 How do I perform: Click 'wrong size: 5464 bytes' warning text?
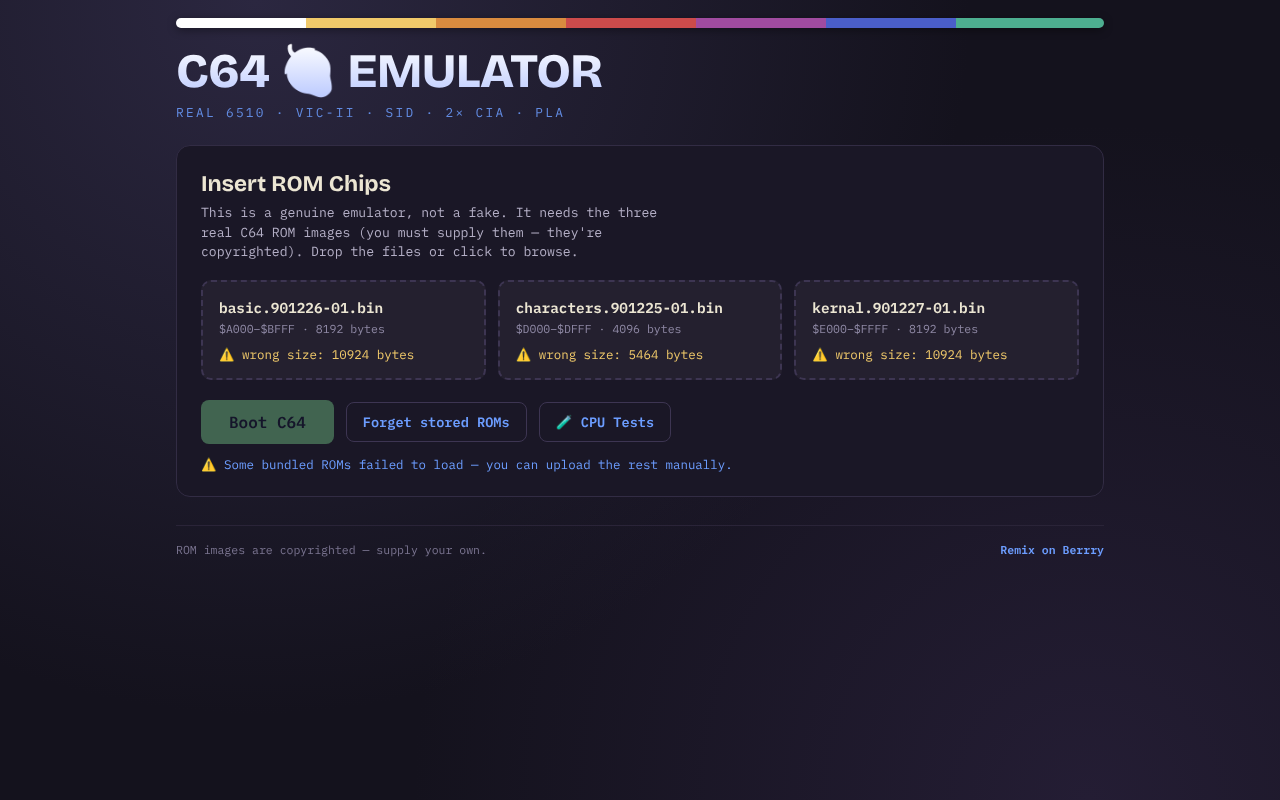click(x=621, y=355)
